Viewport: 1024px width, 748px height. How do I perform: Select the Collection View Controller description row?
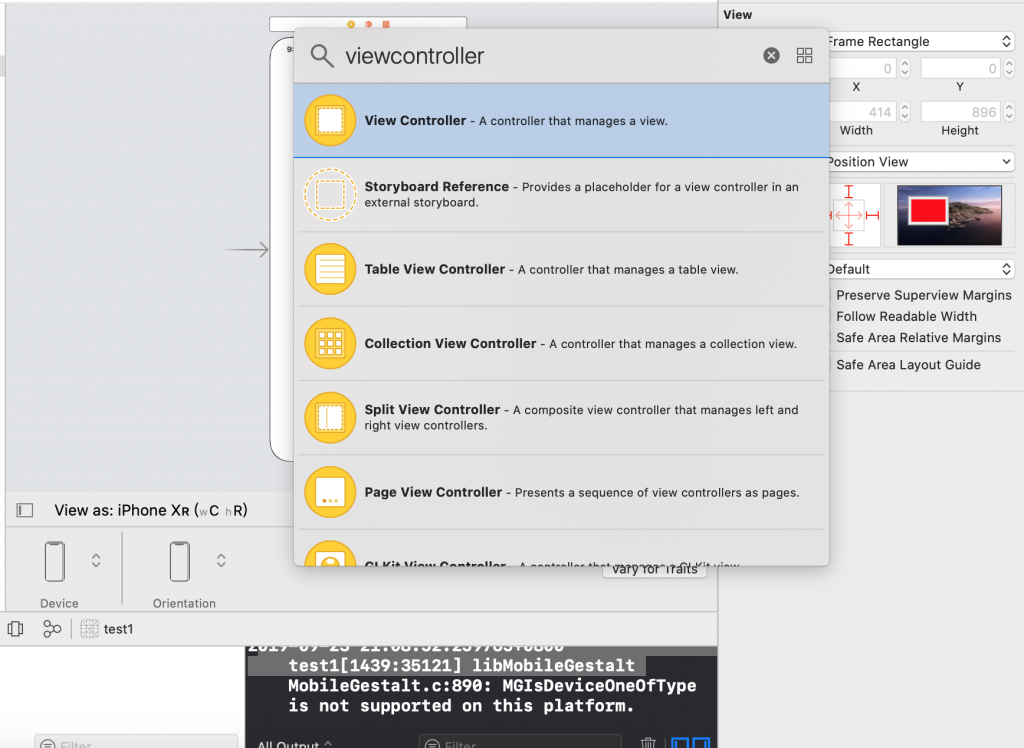pyautogui.click(x=561, y=344)
